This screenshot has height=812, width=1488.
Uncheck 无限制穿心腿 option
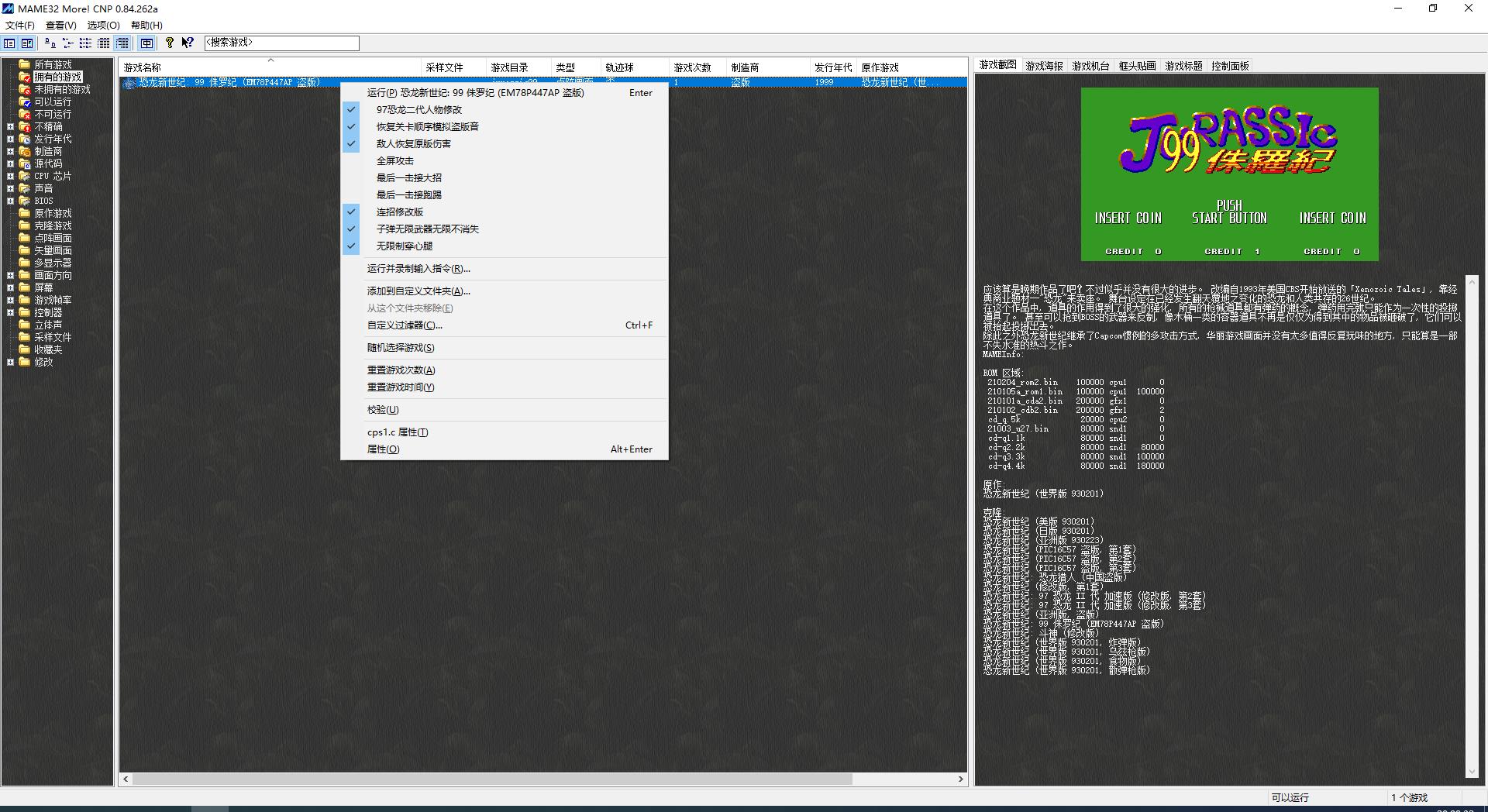[404, 246]
